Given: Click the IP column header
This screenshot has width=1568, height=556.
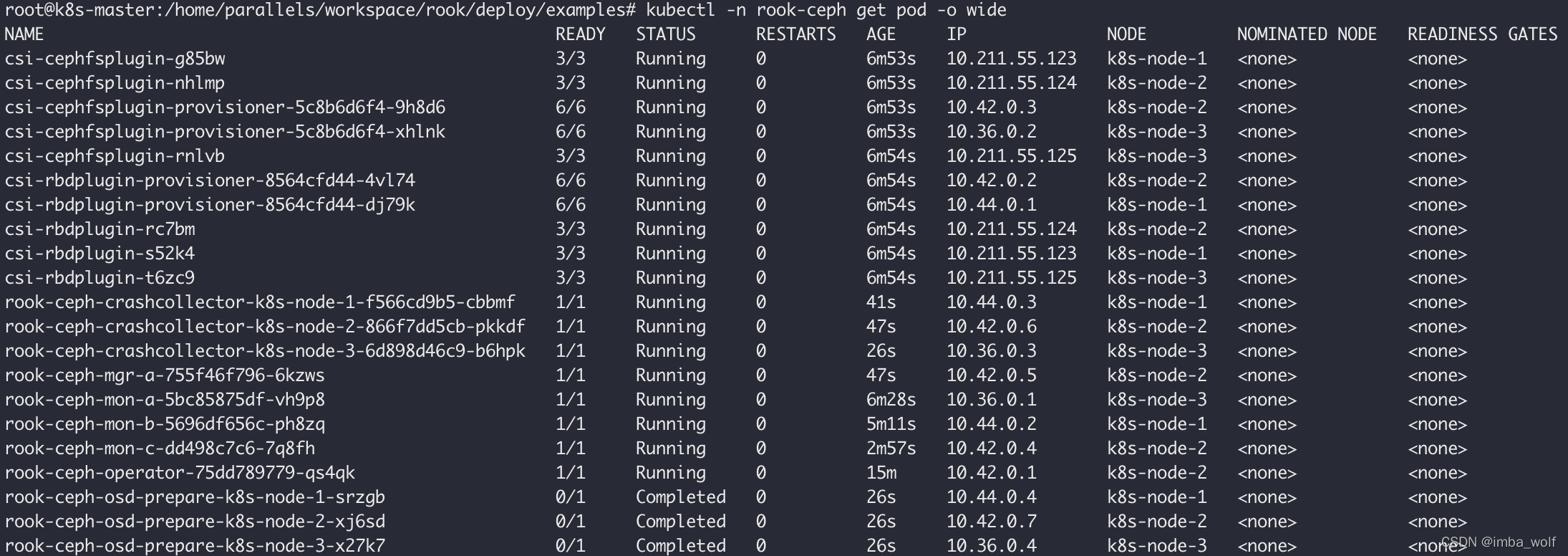Looking at the screenshot, I should 957,34.
